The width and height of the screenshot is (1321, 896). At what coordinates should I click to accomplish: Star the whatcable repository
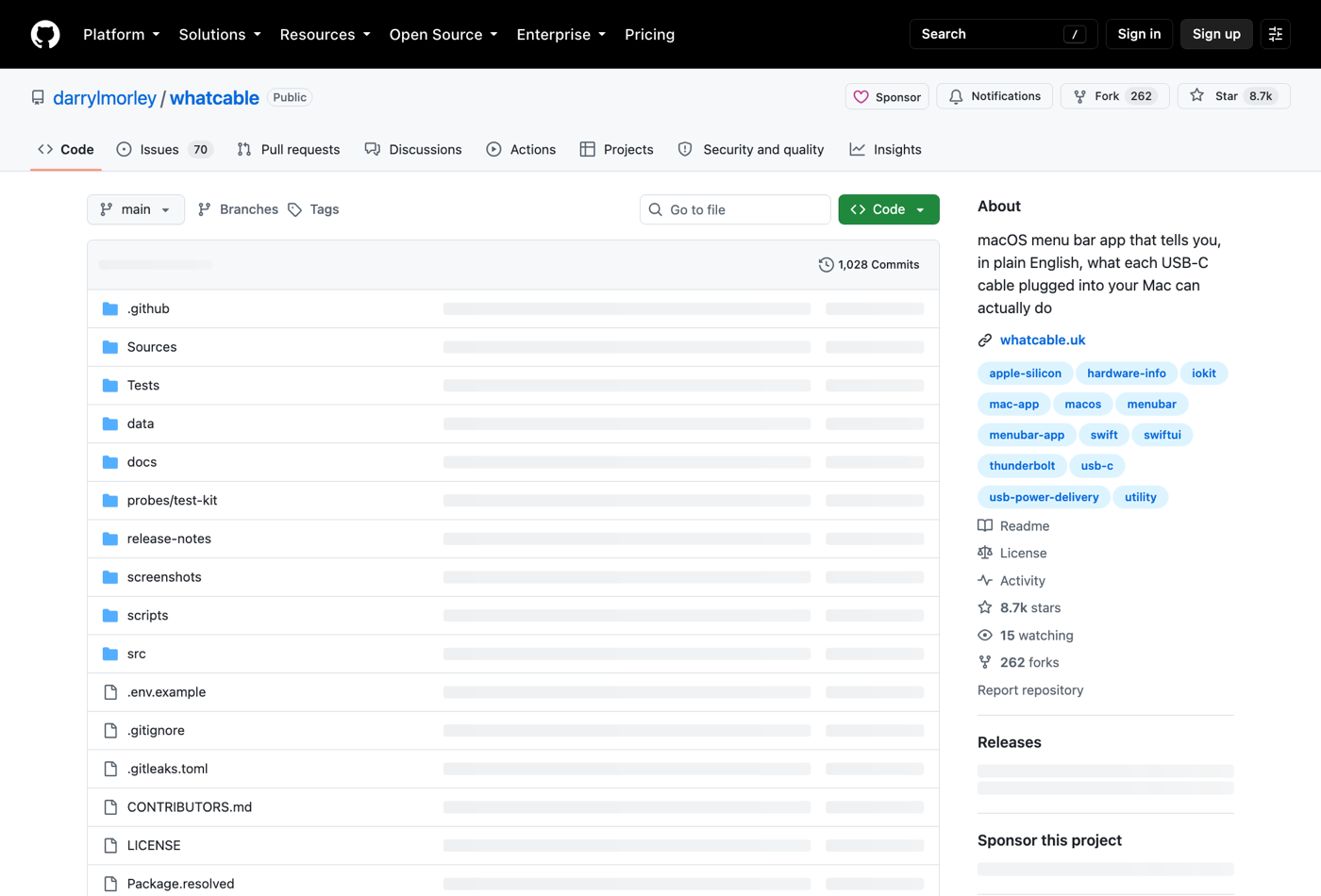click(x=1233, y=96)
